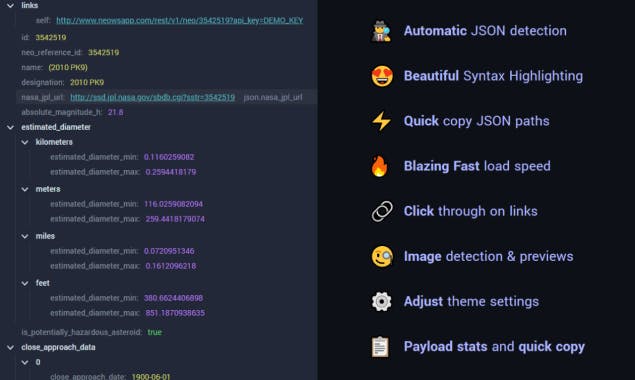This screenshot has width=635, height=380.
Task: Click the Payload stats and quick copy text
Action: point(494,347)
